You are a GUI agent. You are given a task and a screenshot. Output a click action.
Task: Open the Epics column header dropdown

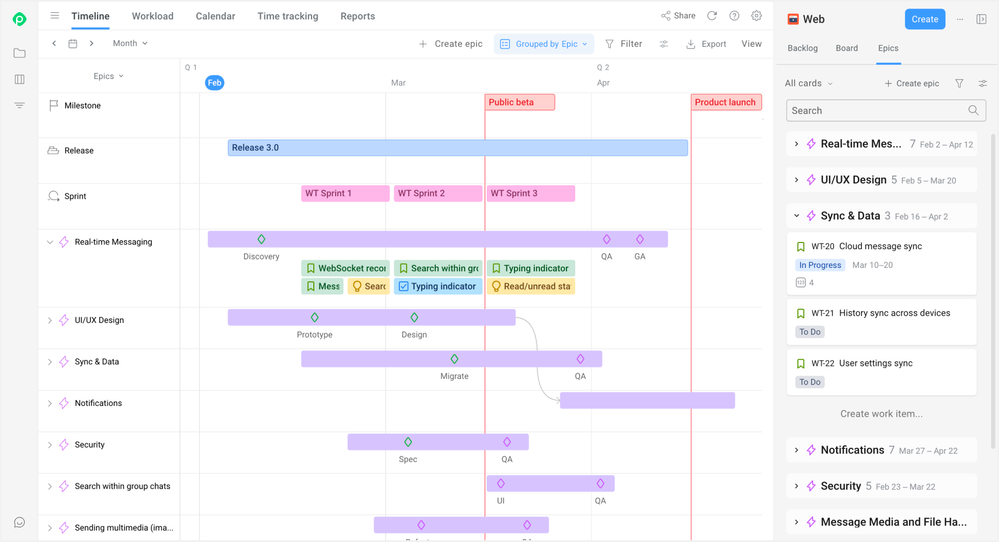pyautogui.click(x=108, y=76)
